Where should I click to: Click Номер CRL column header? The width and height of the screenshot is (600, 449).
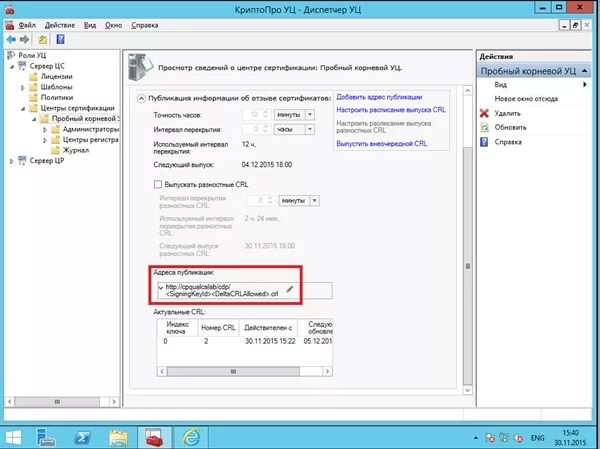coord(218,328)
